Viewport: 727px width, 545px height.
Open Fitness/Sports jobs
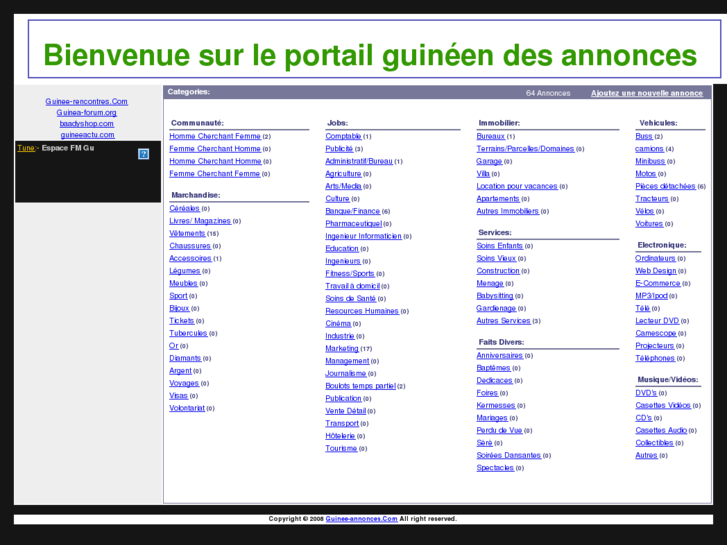coord(350,274)
